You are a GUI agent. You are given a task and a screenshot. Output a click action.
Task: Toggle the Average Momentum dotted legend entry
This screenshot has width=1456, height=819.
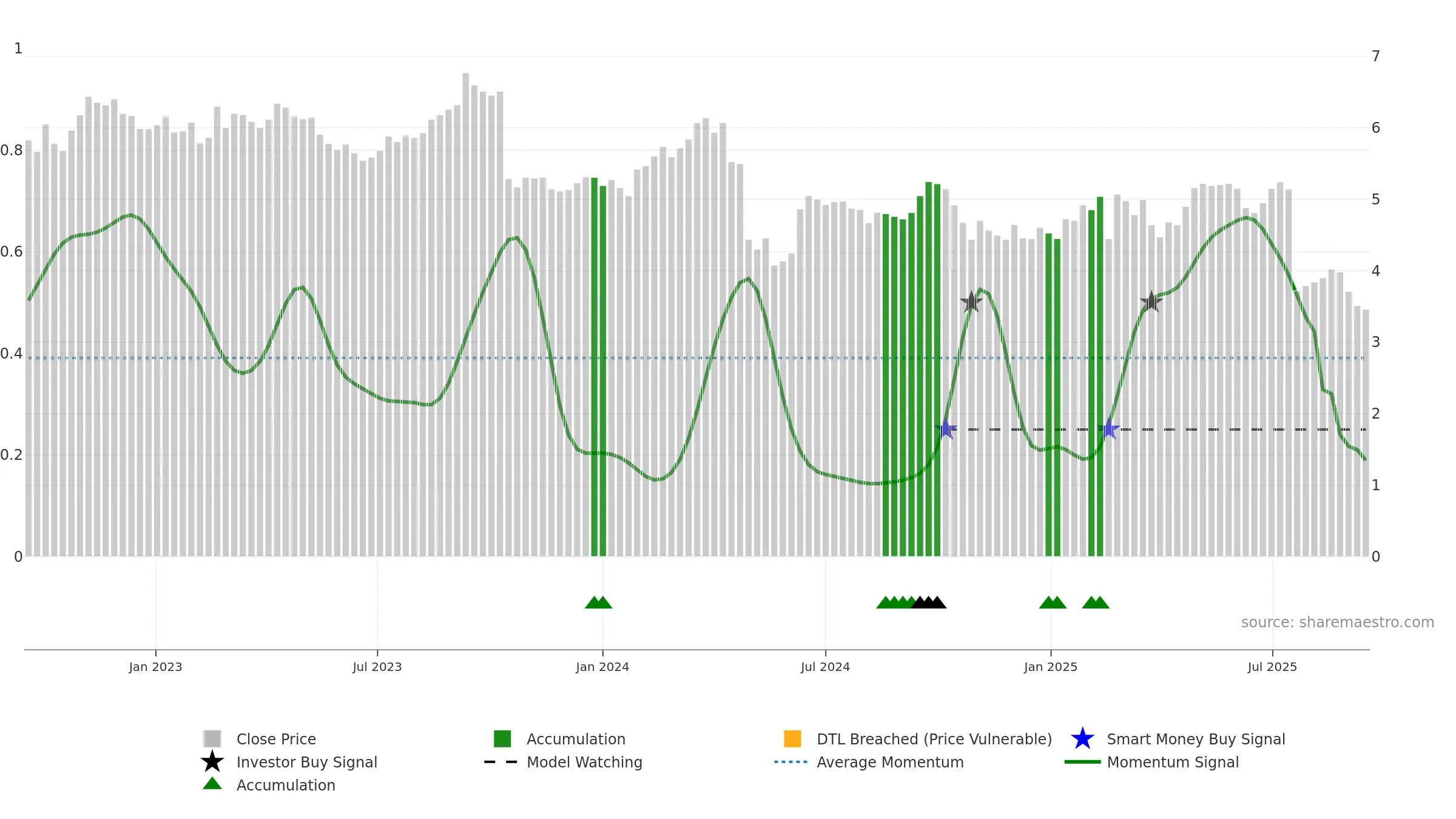click(x=869, y=762)
